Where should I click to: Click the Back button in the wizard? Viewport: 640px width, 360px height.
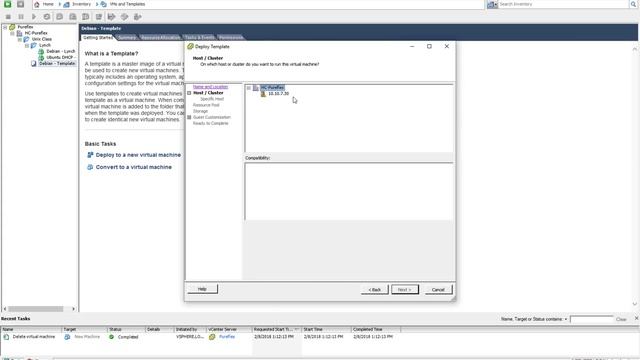(x=375, y=289)
